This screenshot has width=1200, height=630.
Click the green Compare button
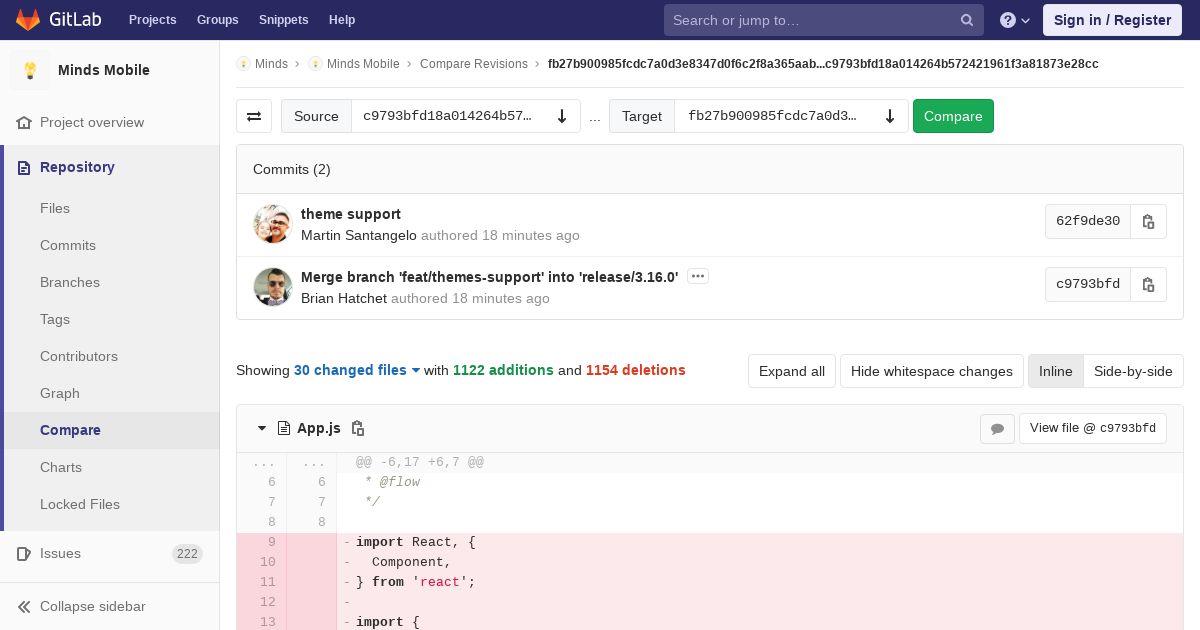click(x=953, y=116)
